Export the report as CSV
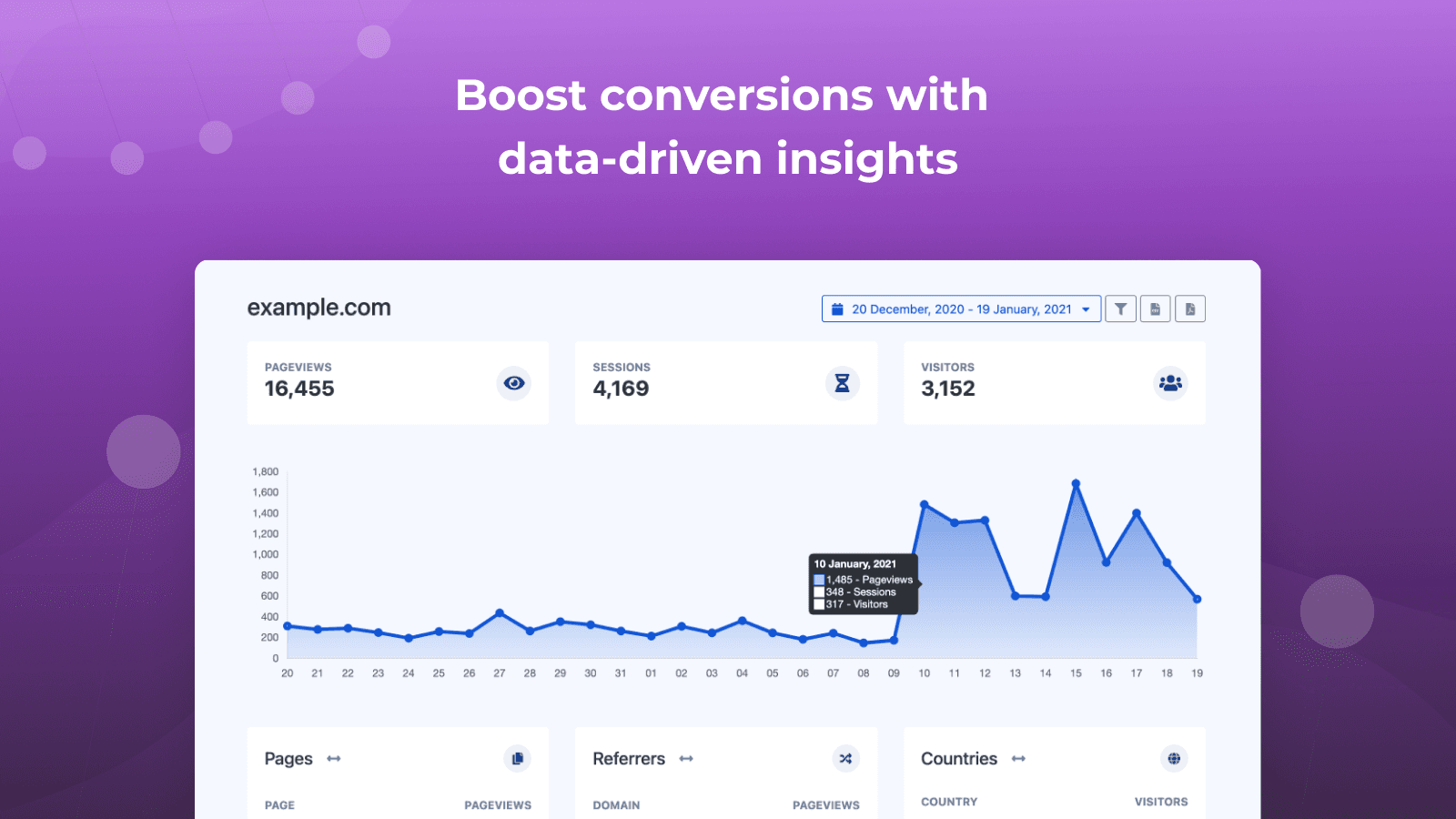 1155,308
